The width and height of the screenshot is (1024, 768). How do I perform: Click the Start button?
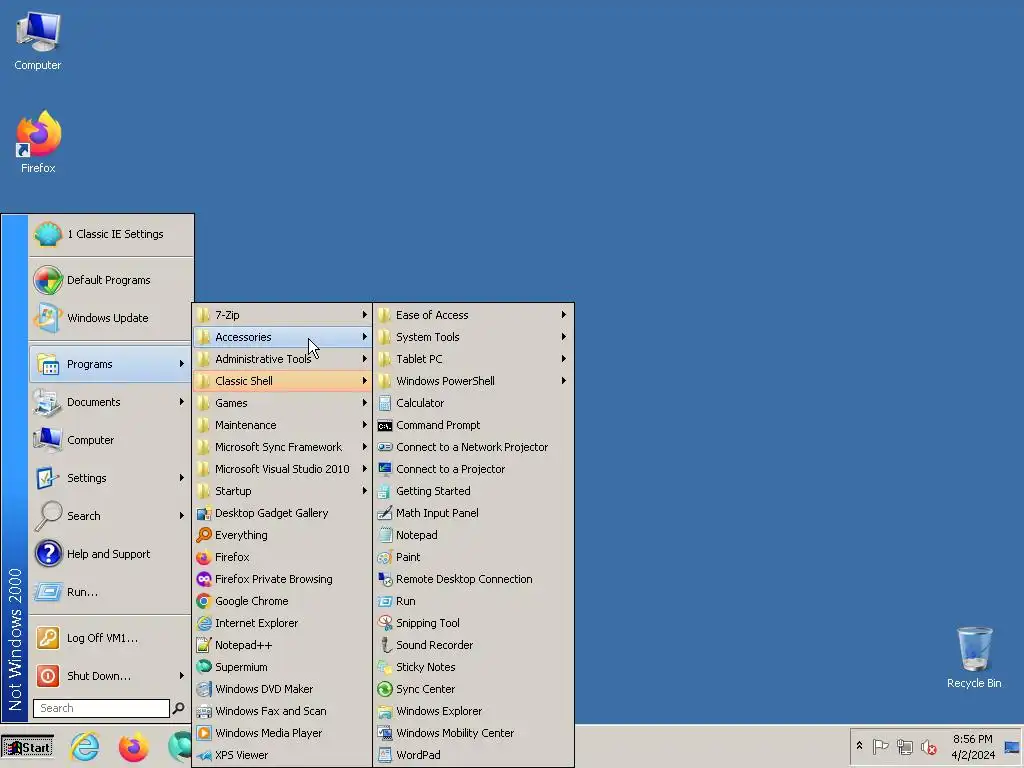coord(27,748)
